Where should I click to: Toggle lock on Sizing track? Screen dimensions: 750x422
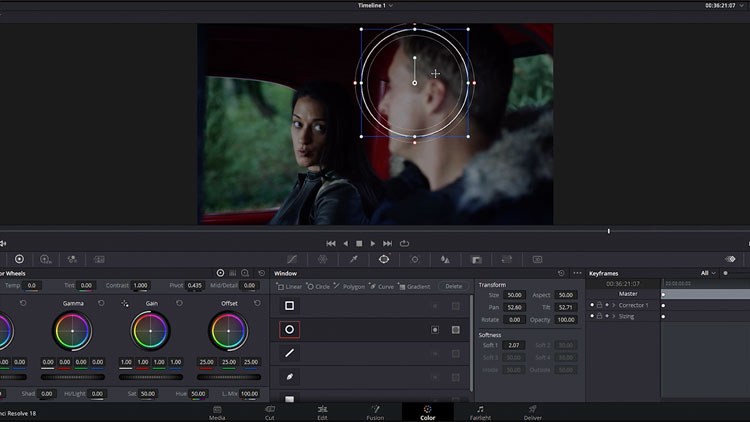point(599,316)
